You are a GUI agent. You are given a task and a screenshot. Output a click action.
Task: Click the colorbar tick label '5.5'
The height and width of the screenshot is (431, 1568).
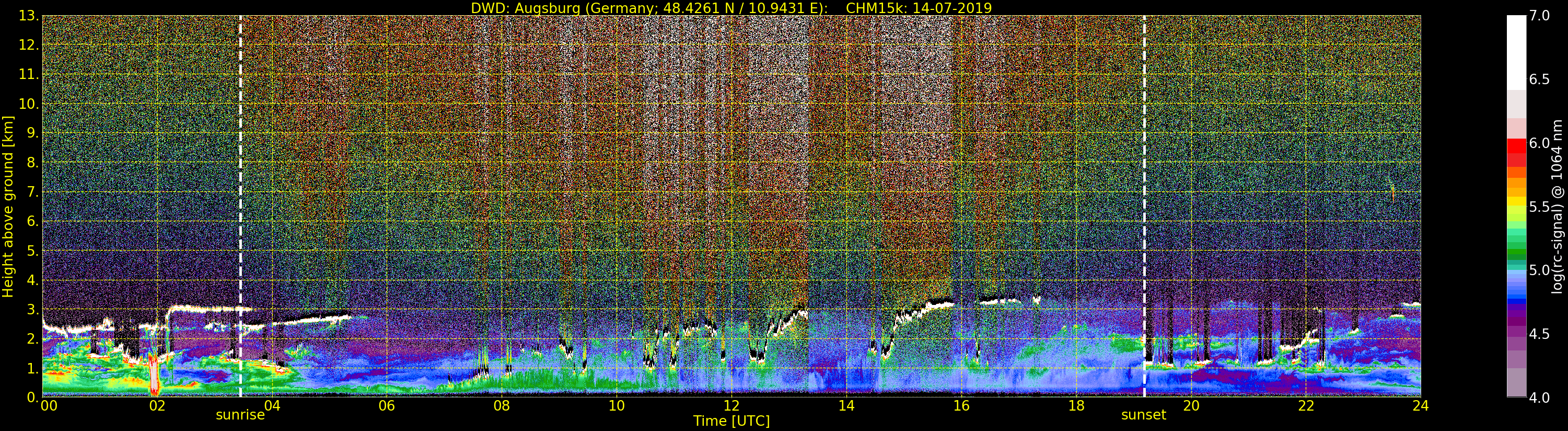coord(1539,207)
